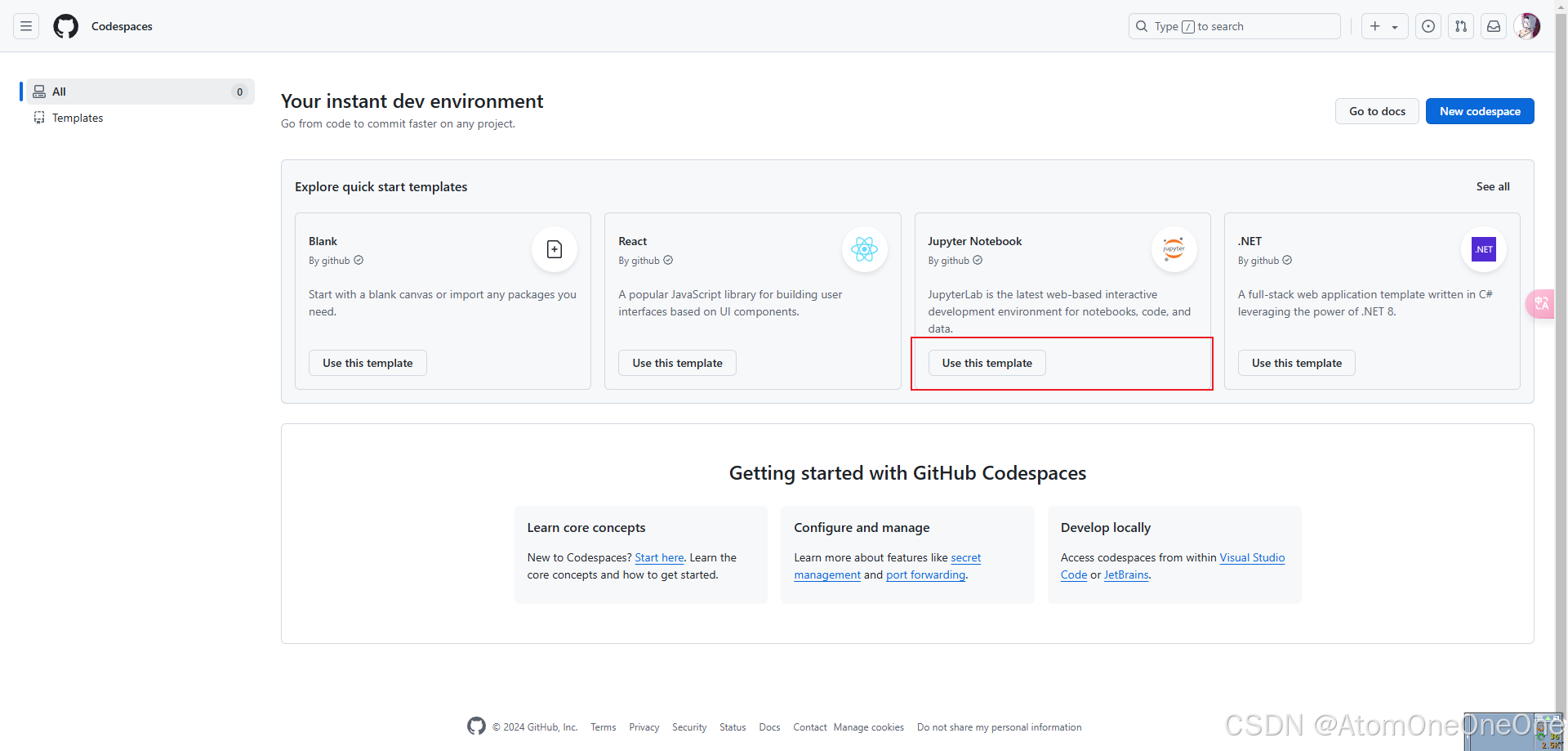The width and height of the screenshot is (1568, 751).
Task: Click See all templates link
Action: 1493,186
